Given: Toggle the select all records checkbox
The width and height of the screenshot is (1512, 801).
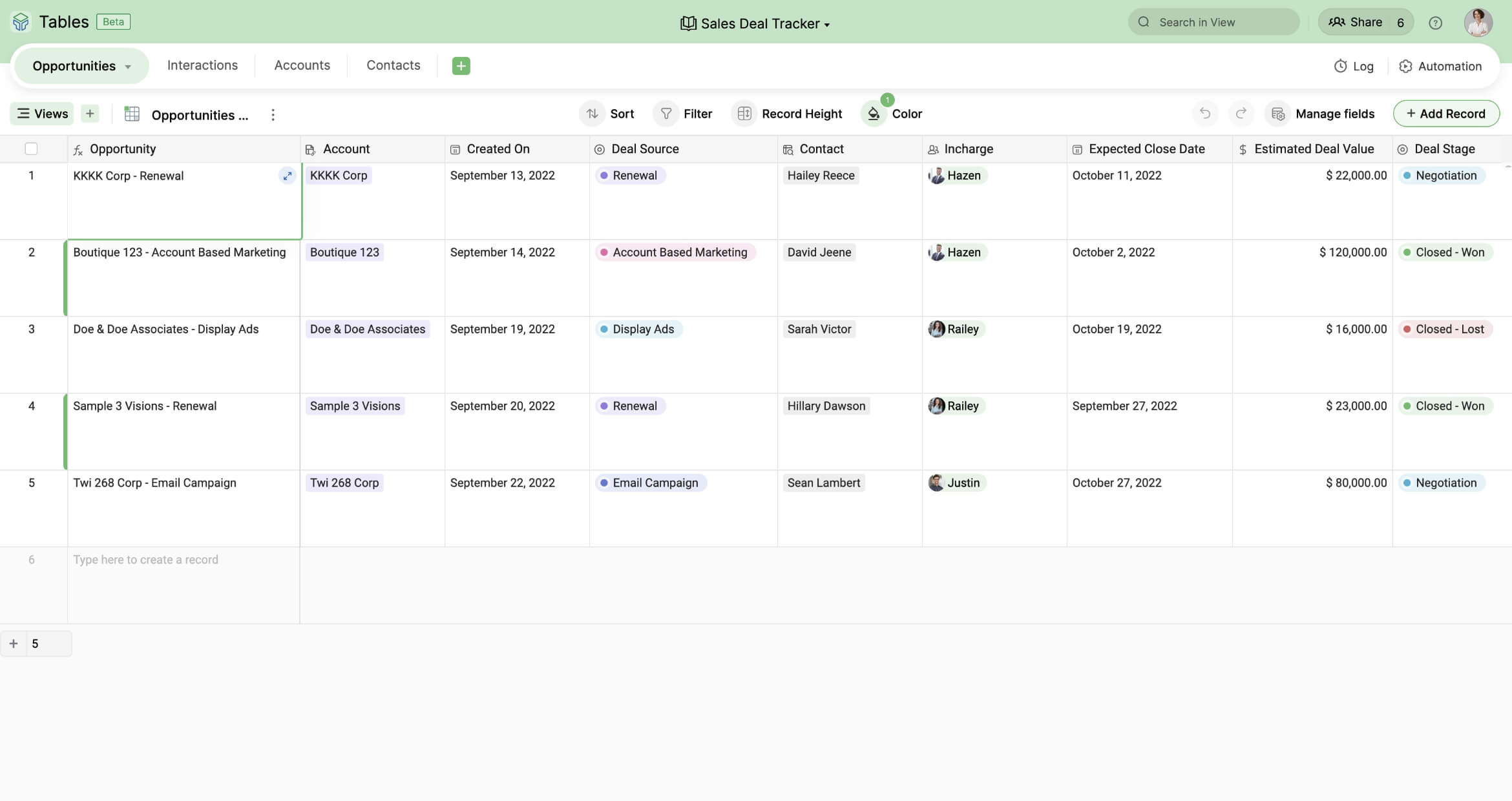Looking at the screenshot, I should 31,149.
